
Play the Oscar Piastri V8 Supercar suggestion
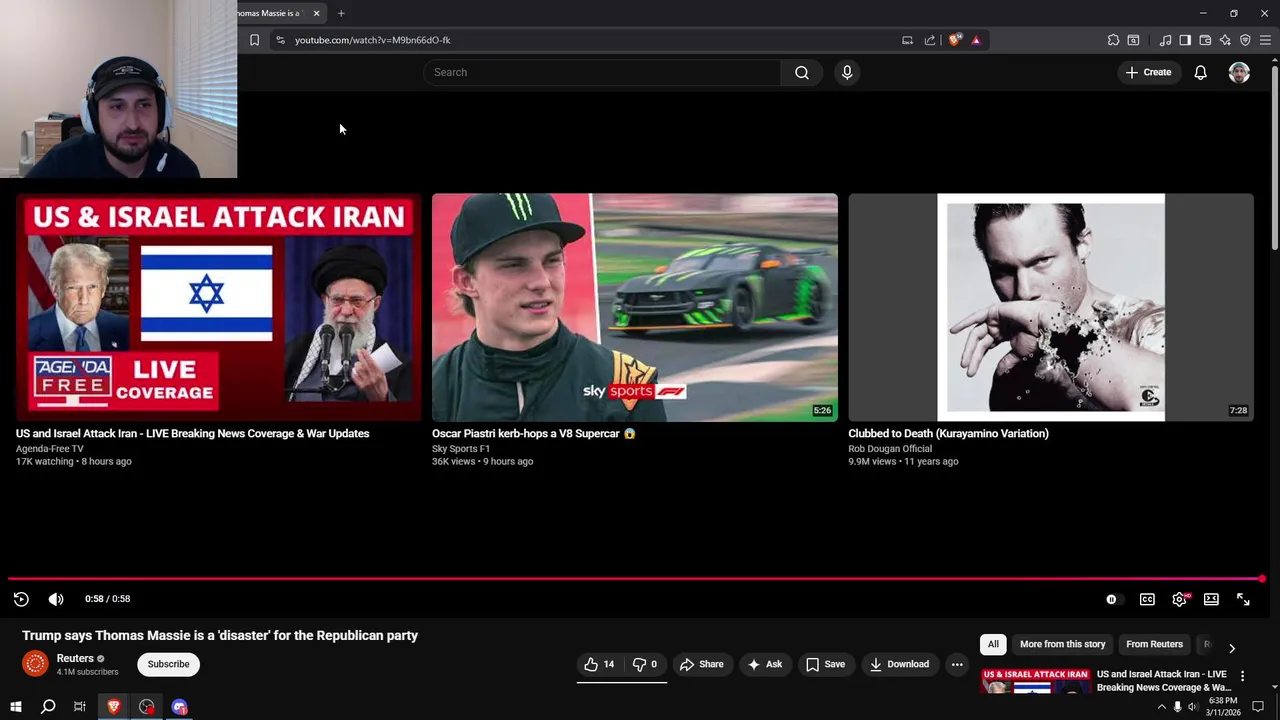coord(635,307)
